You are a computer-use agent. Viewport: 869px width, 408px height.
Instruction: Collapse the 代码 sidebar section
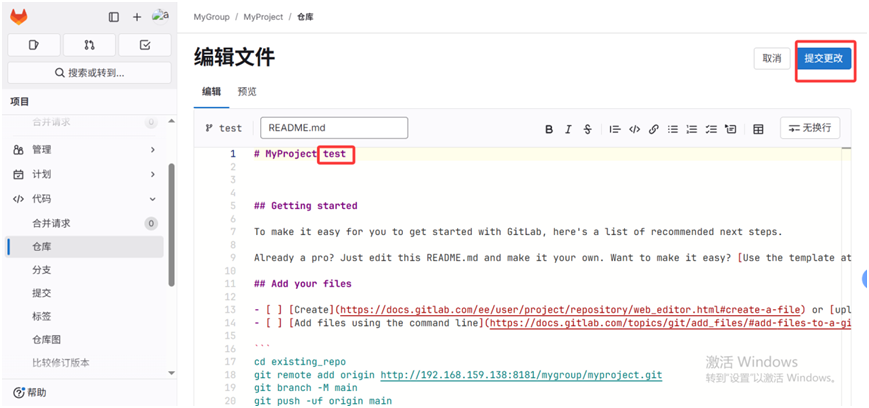85,198
